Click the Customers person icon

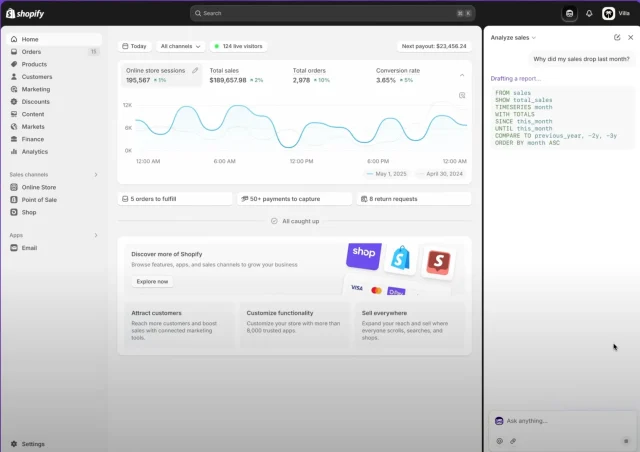(14, 77)
